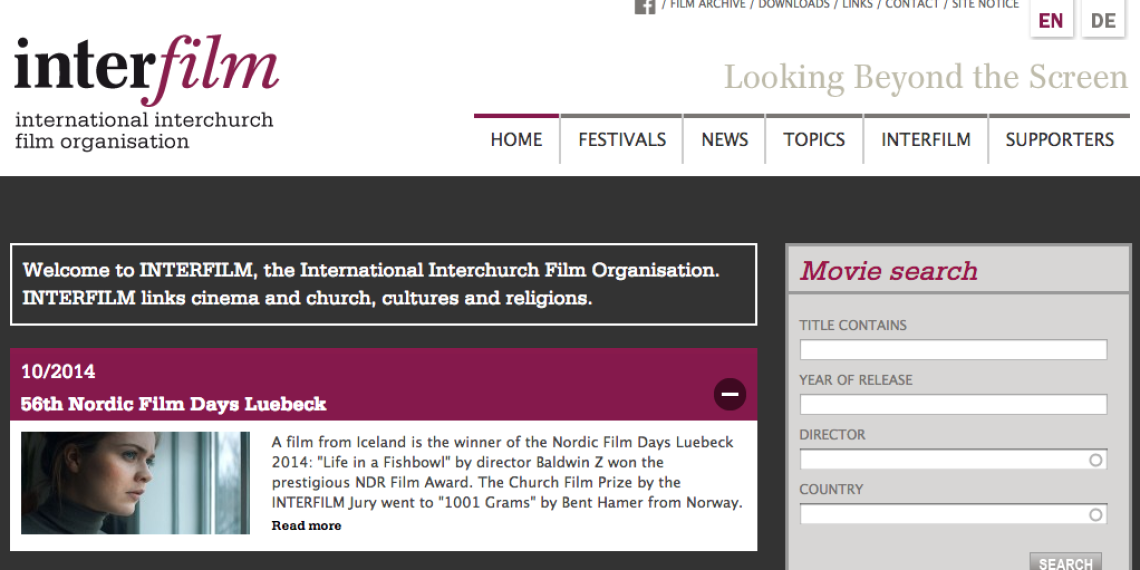Submit the movie SEARCH button
The image size is (1140, 570).
click(1065, 562)
